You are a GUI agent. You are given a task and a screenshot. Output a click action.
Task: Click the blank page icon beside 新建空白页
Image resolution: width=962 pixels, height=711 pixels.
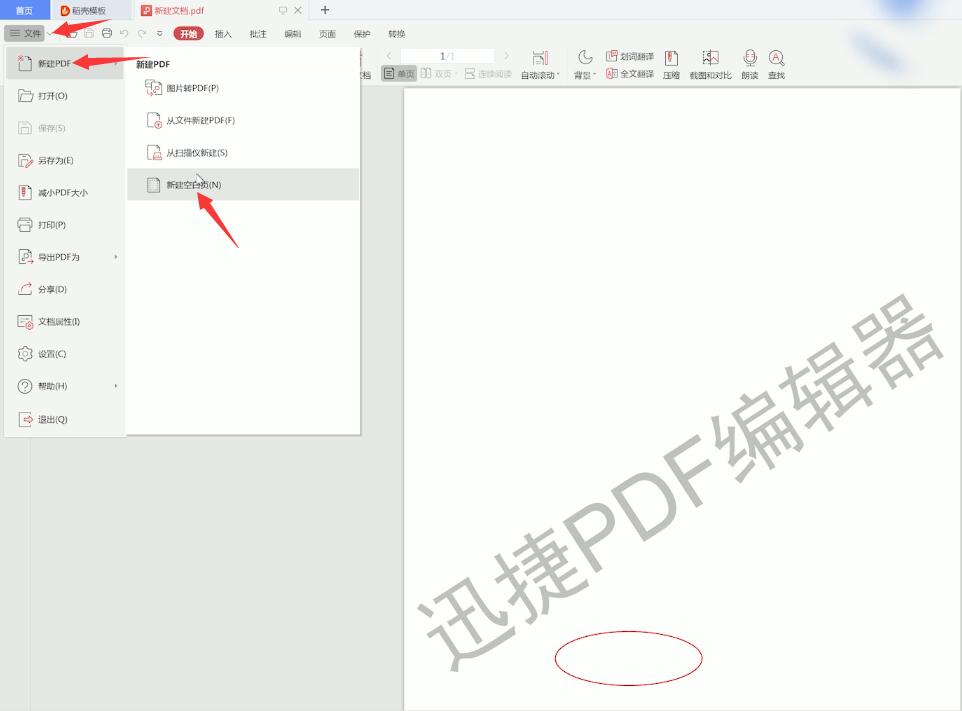(x=153, y=185)
